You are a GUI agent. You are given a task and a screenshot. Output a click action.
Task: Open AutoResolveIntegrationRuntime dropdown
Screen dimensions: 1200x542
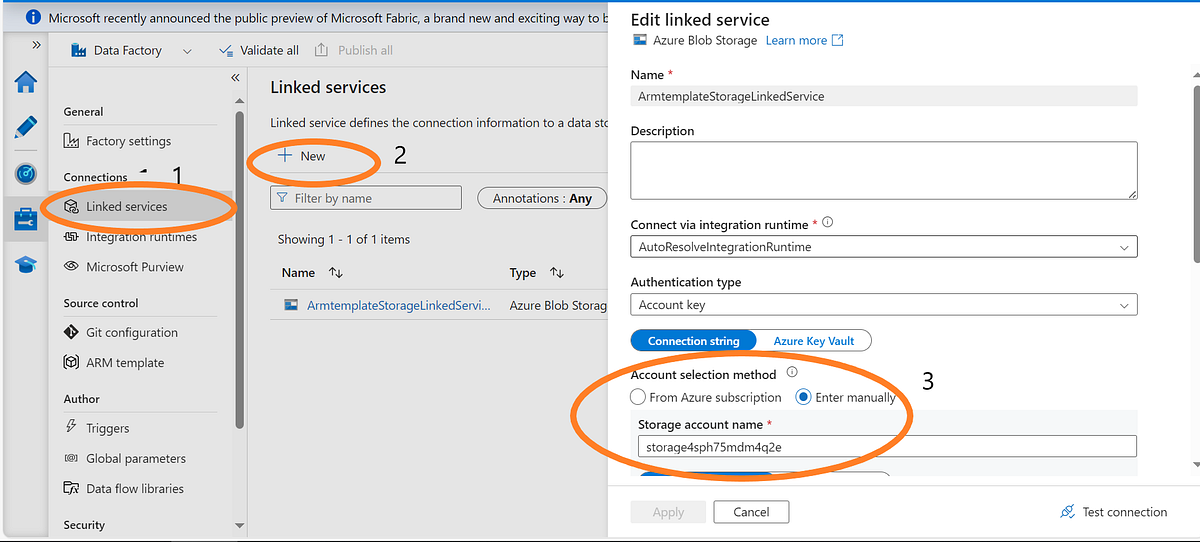(884, 246)
